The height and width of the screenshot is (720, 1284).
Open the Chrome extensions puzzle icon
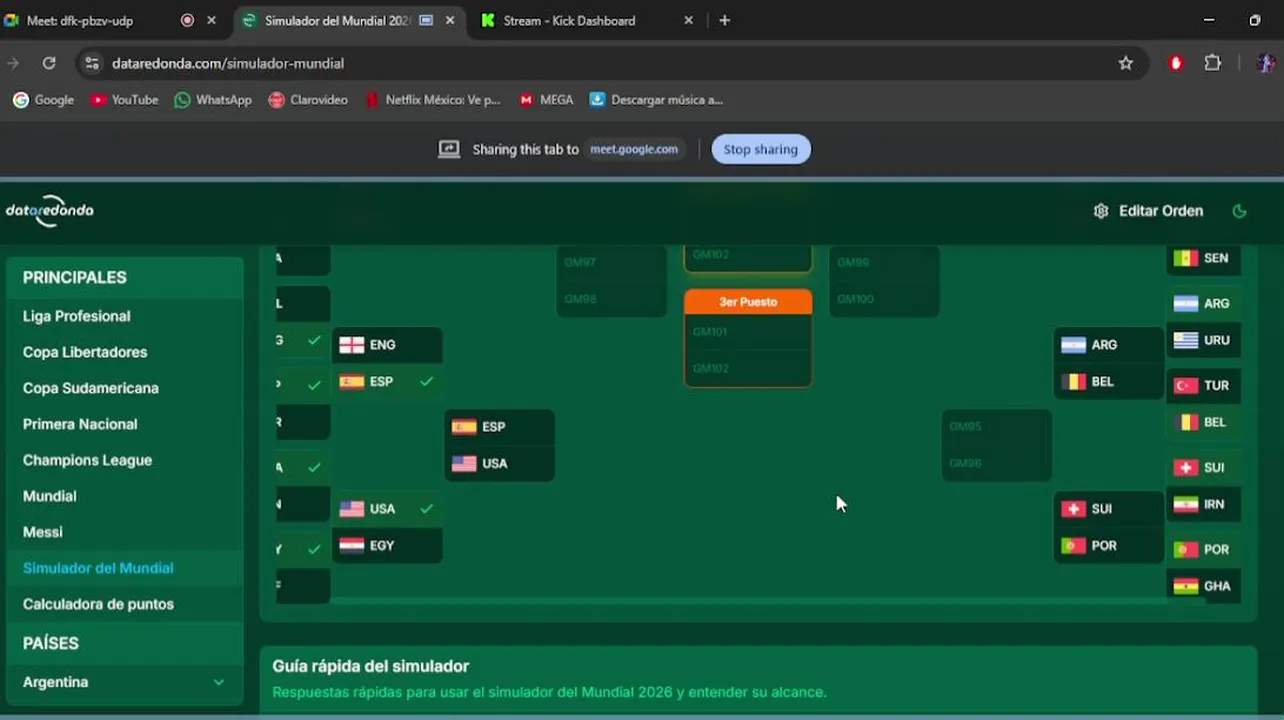[1213, 63]
